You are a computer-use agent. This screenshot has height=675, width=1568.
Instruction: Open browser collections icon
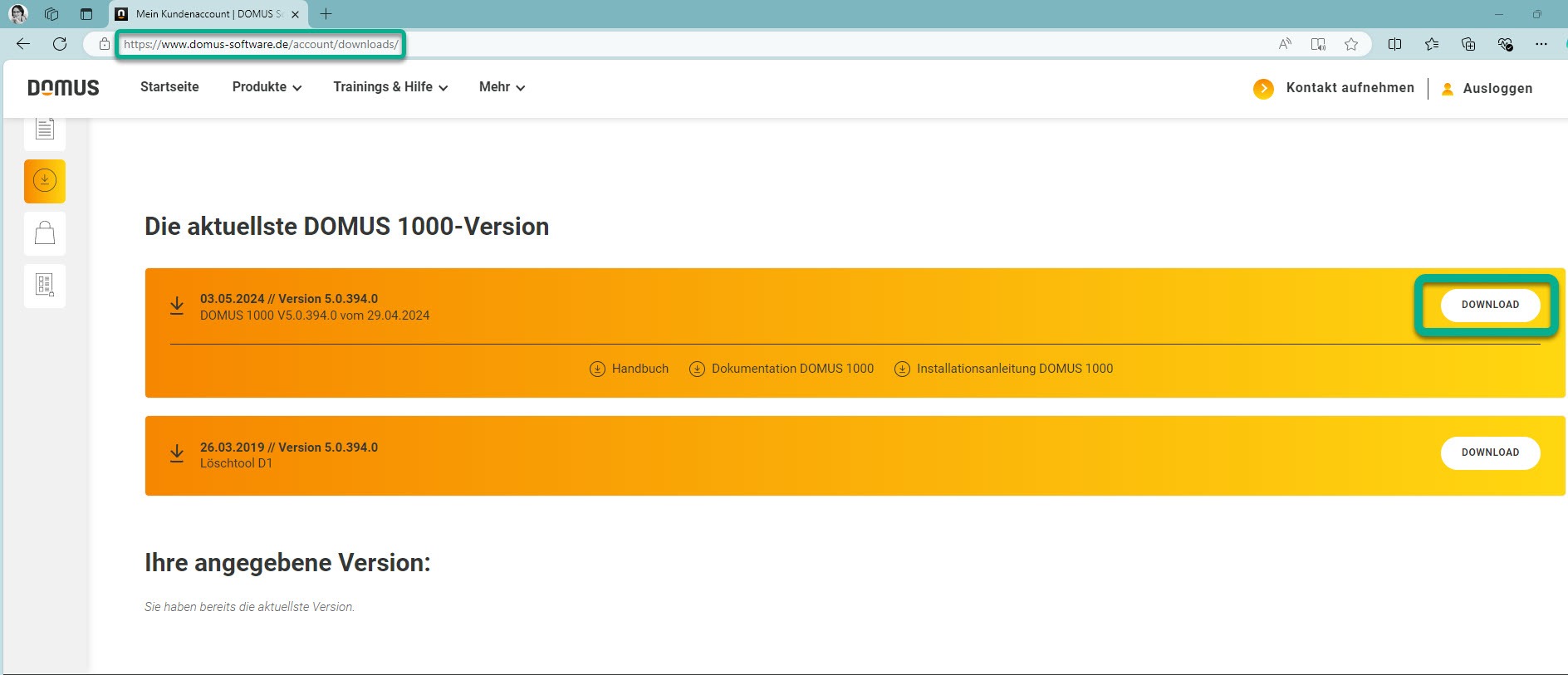pos(1468,44)
